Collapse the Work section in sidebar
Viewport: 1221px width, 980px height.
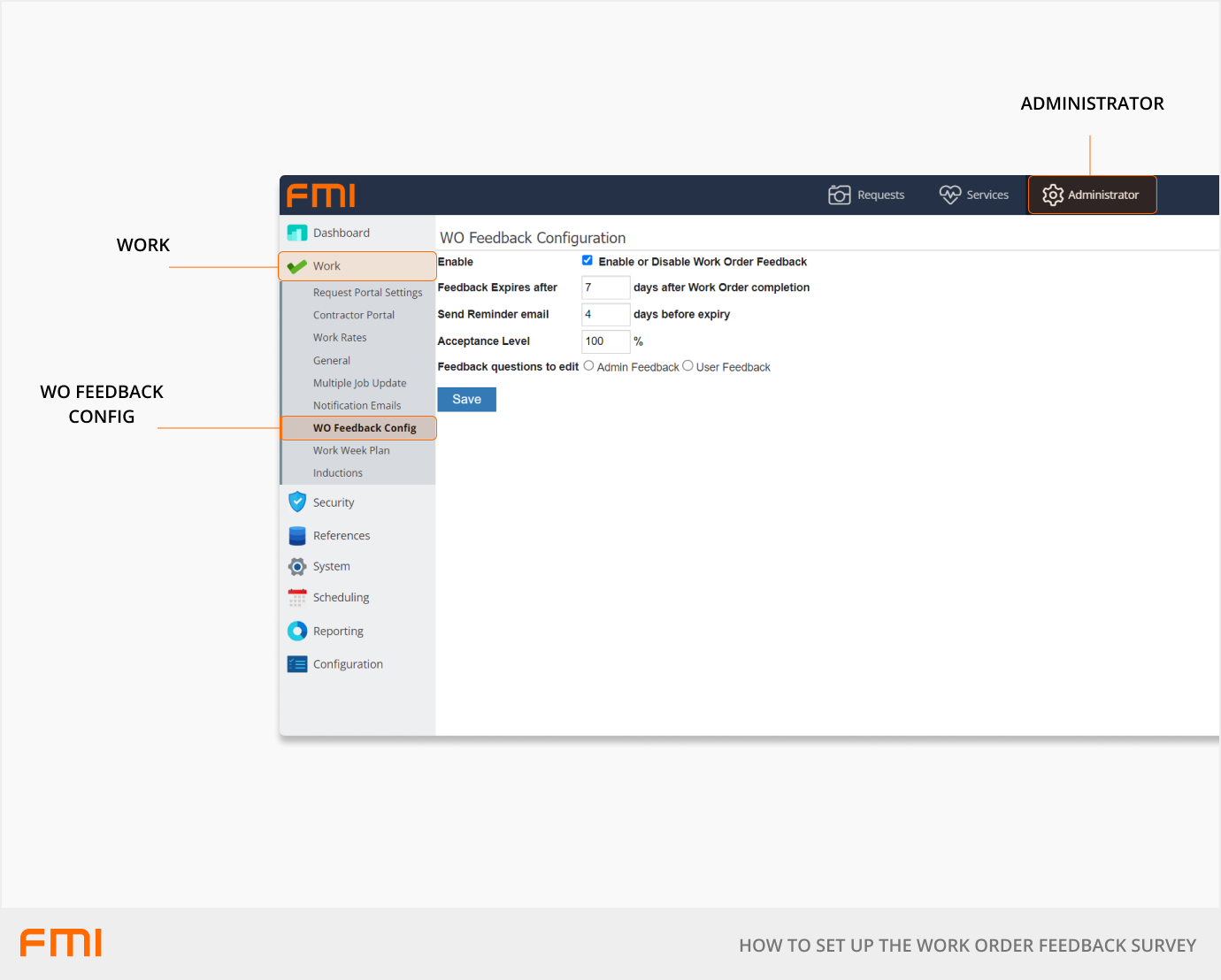coord(326,266)
